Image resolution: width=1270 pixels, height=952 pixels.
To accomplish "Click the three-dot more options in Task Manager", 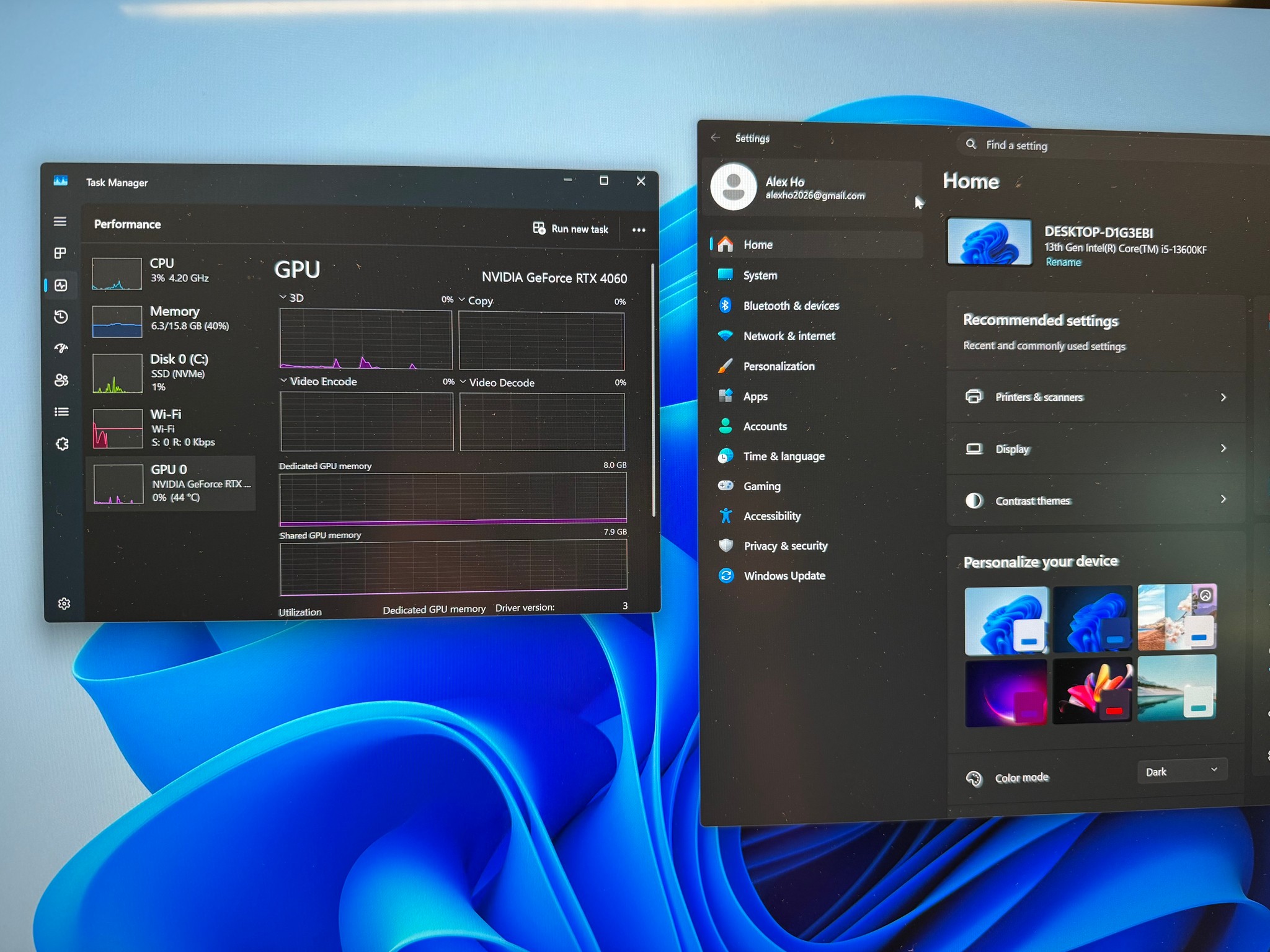I will point(639,230).
